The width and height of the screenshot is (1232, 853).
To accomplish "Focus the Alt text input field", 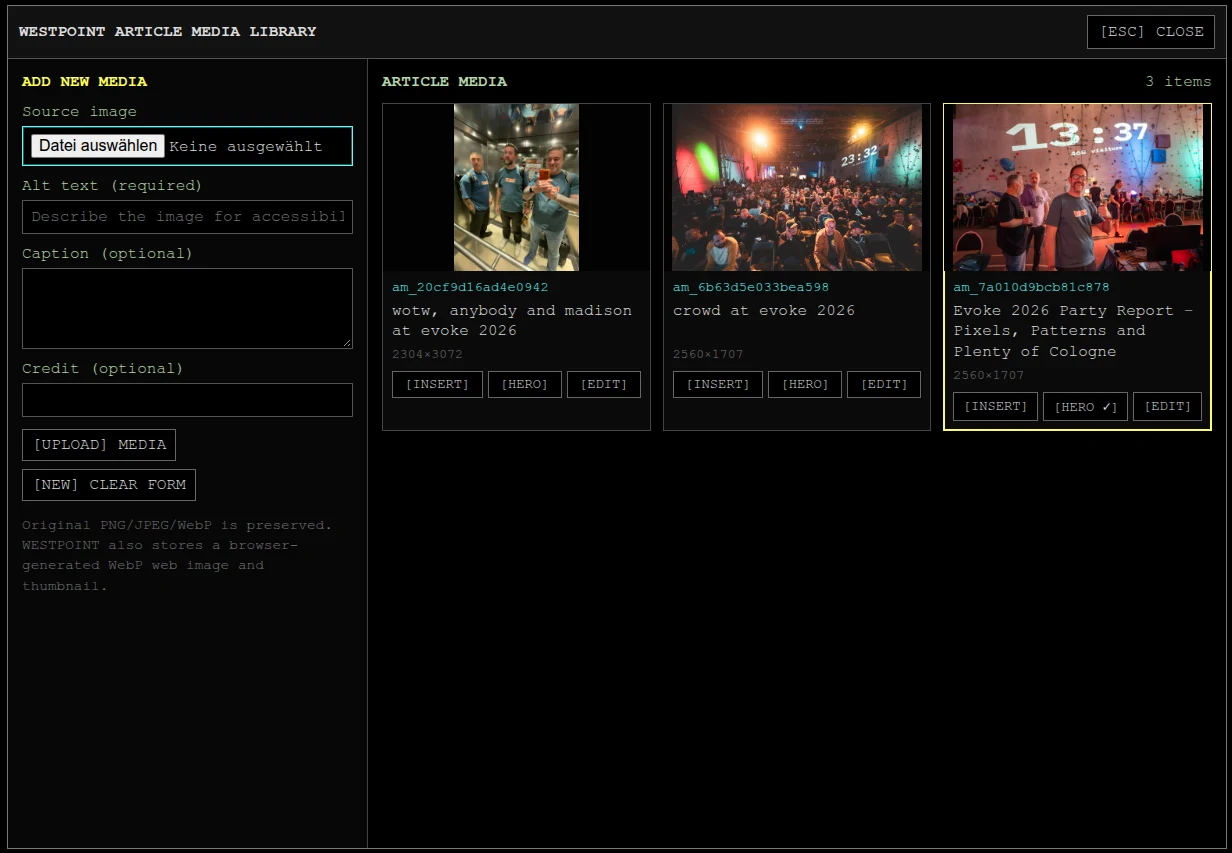I will [187, 217].
